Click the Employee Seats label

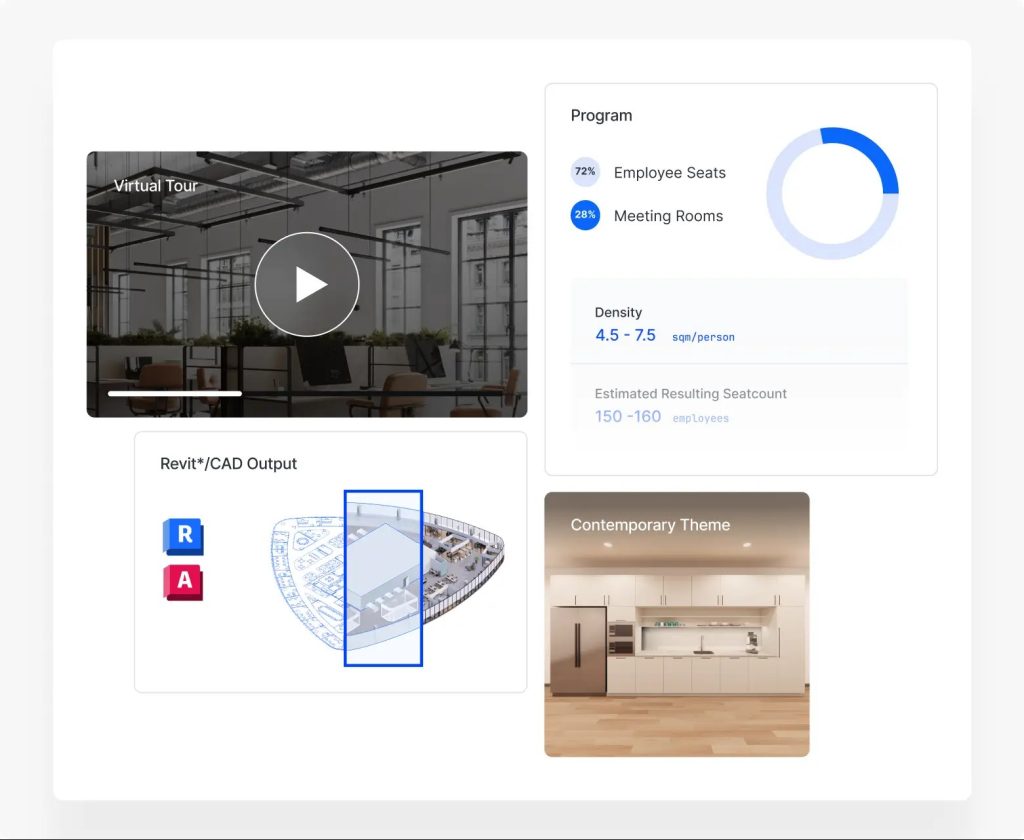click(x=669, y=172)
